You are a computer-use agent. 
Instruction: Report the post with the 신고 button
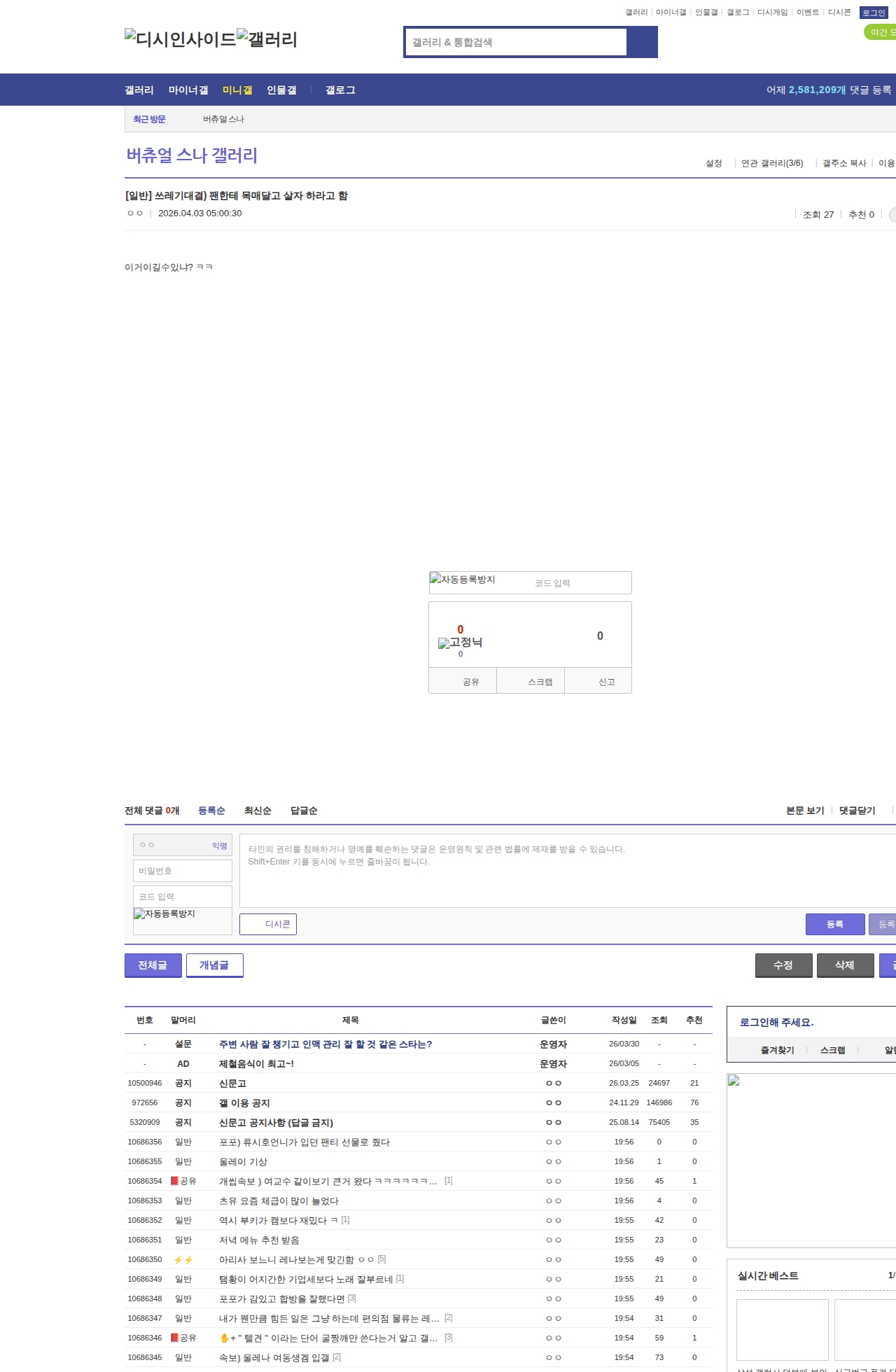click(x=598, y=681)
